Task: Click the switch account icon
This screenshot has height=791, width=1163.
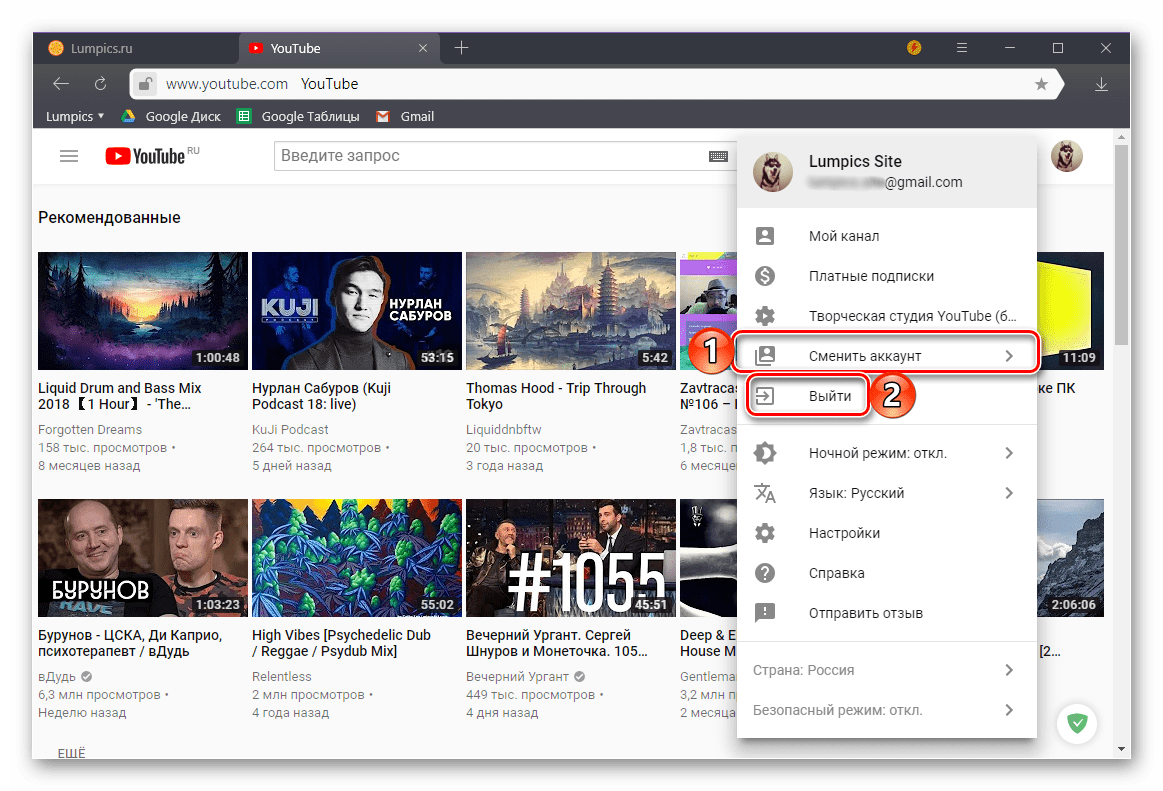Action: click(765, 356)
